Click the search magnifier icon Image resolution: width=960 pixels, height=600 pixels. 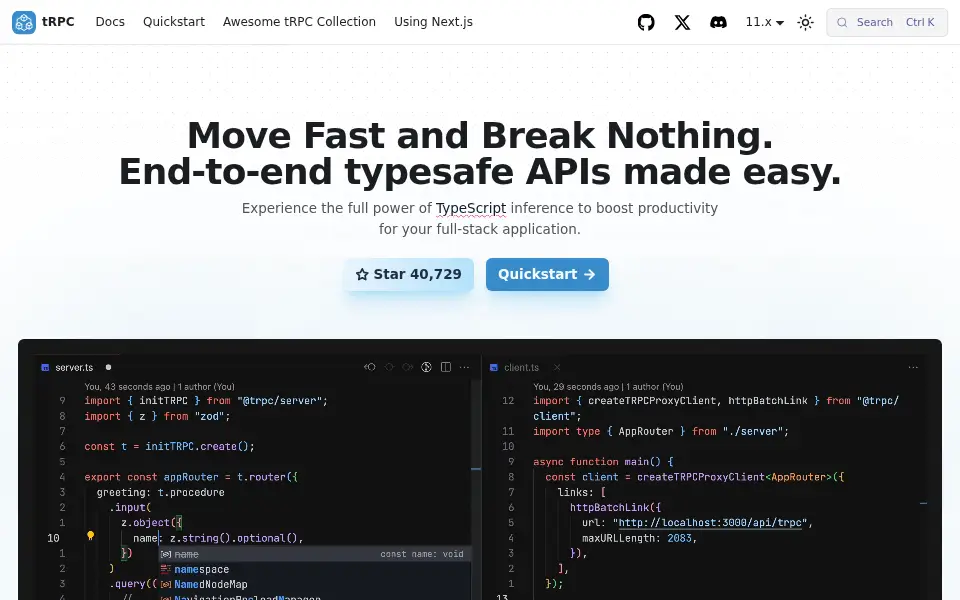click(x=842, y=23)
